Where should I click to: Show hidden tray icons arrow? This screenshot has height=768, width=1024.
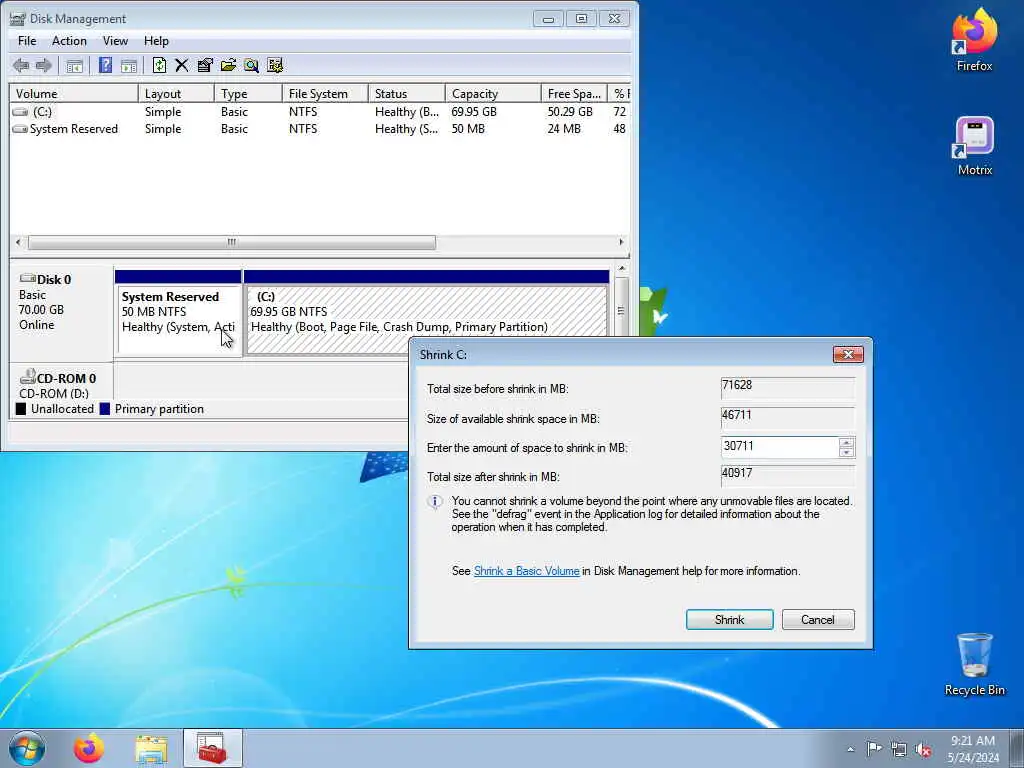850,749
